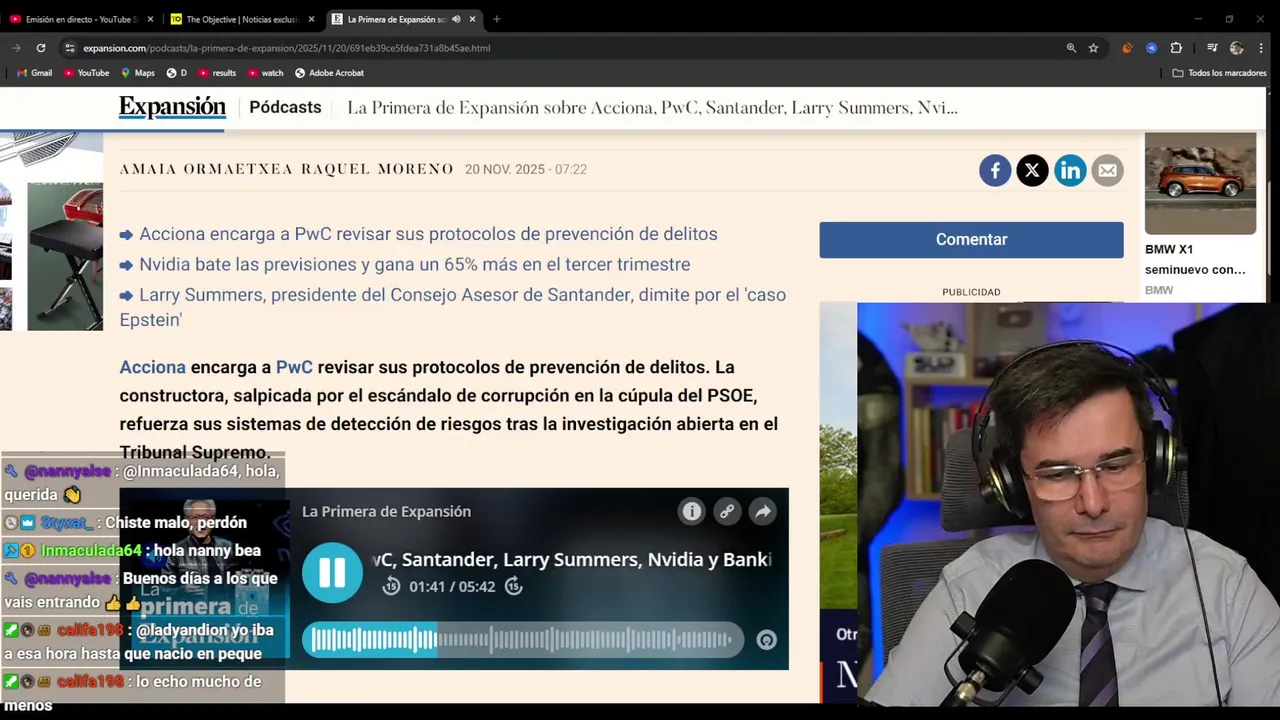Follow the Acciona link in the paragraph

[x=152, y=368]
